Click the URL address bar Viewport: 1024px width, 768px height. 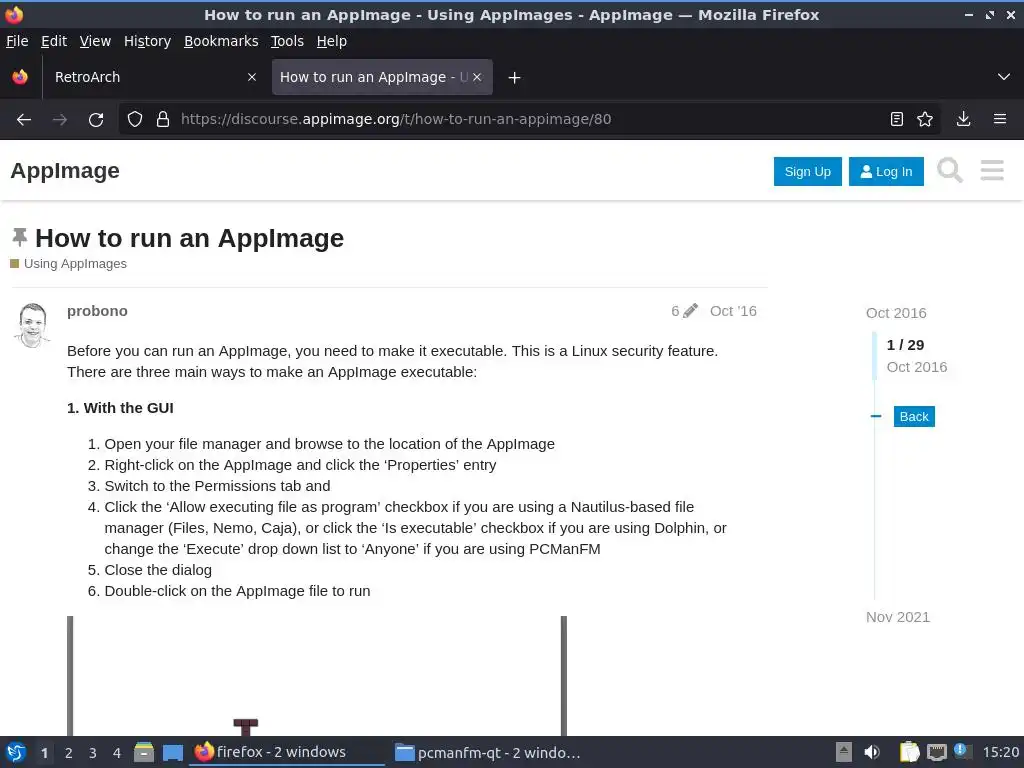coord(529,120)
